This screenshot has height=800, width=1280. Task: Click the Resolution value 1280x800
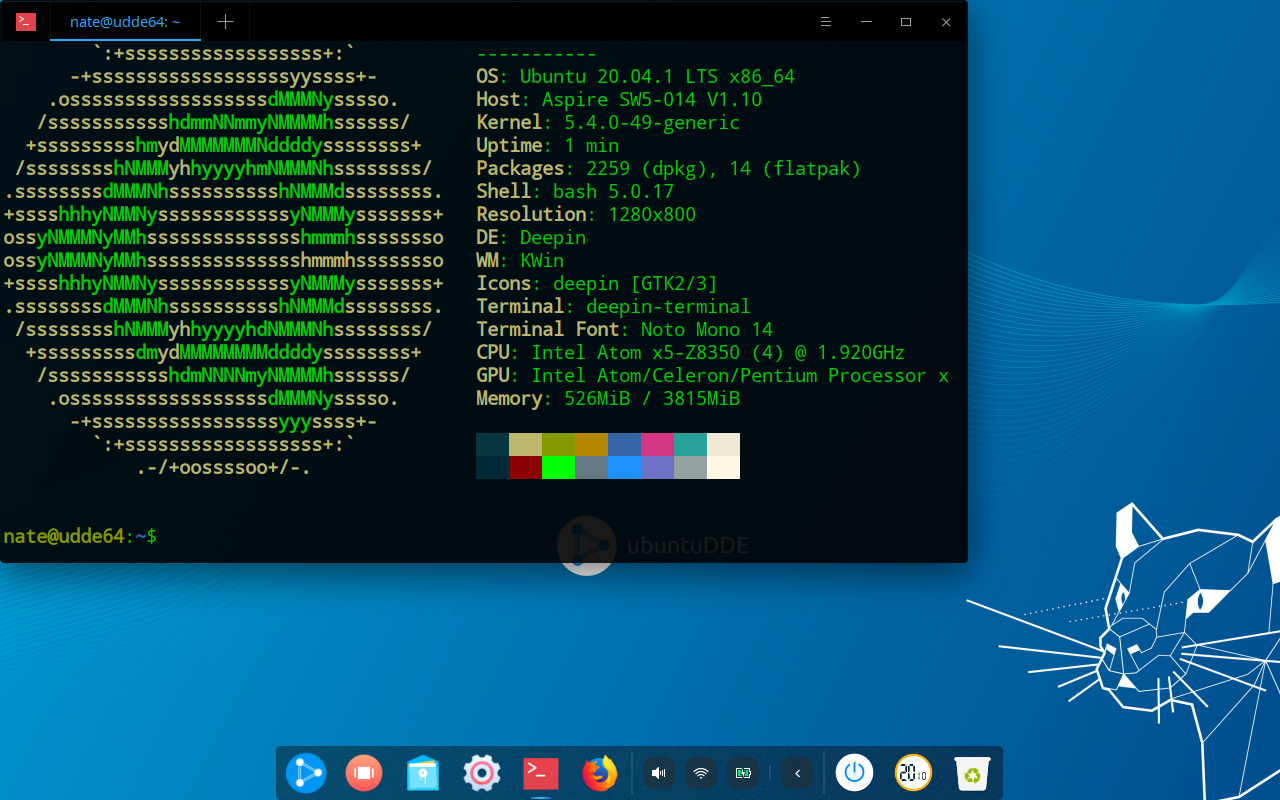click(x=652, y=214)
